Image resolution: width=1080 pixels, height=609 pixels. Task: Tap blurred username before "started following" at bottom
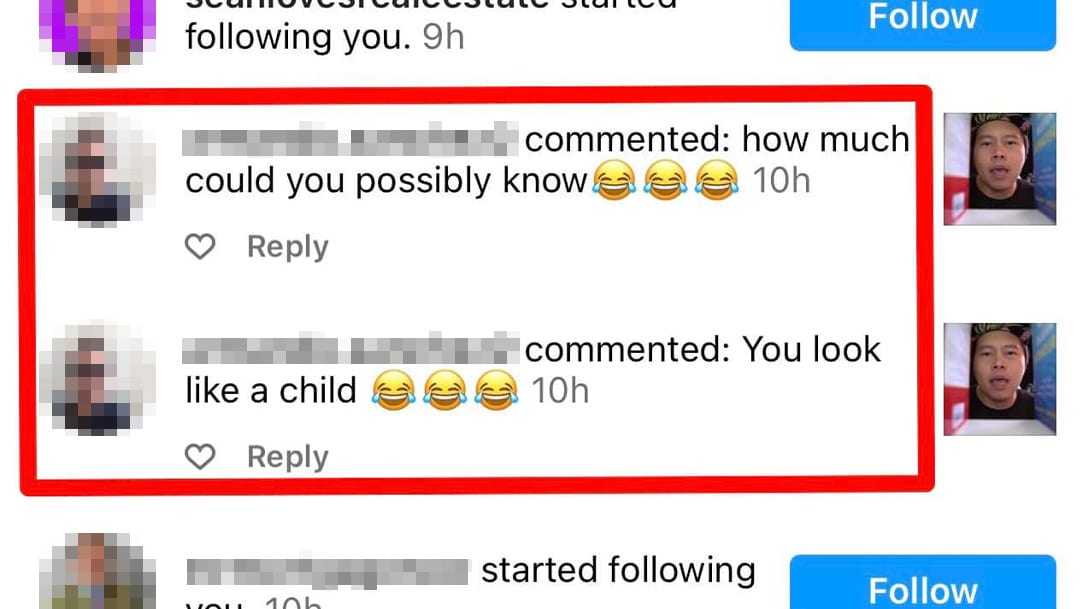click(327, 572)
